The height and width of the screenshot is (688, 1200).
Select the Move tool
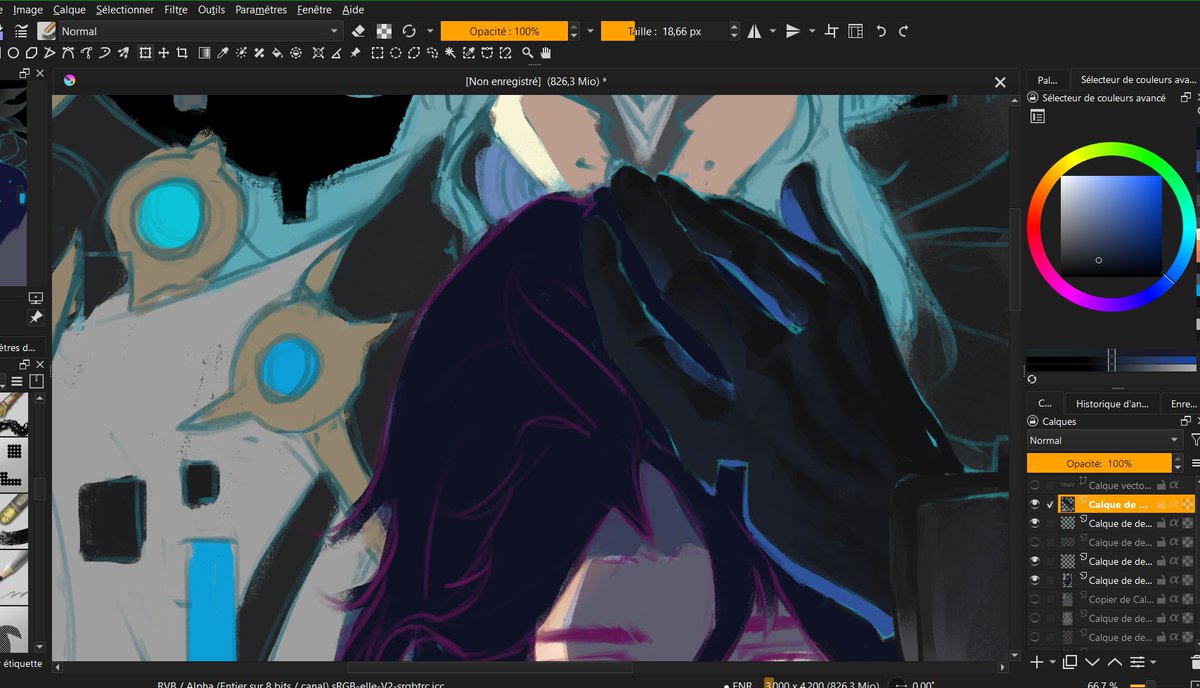click(x=163, y=53)
